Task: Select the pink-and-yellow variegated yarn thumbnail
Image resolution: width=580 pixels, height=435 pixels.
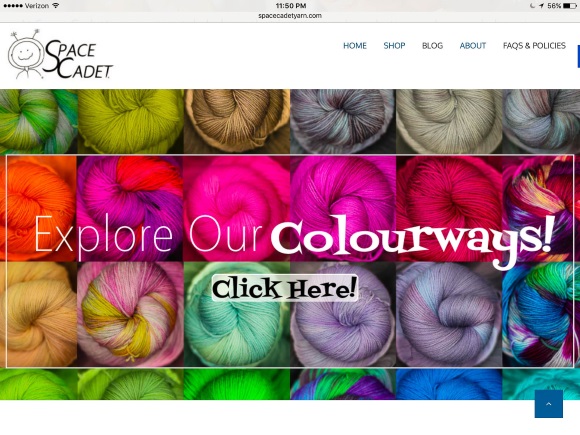Action: (130, 314)
